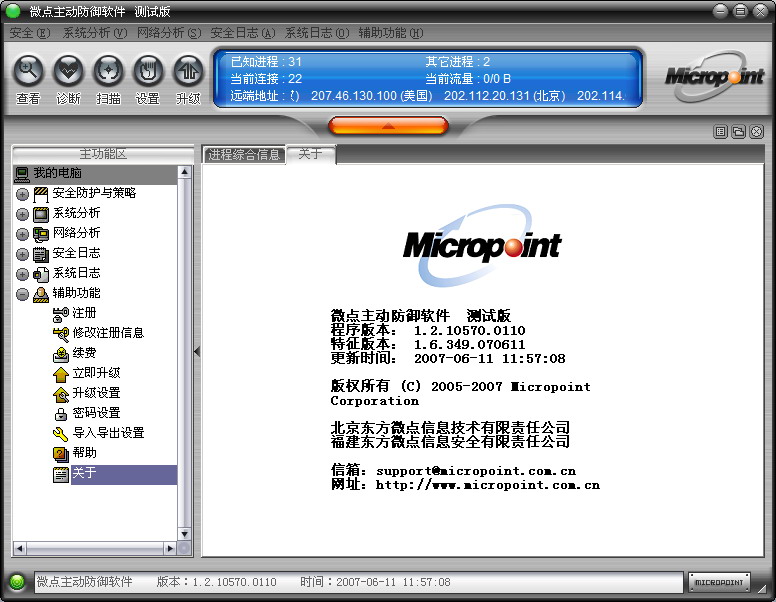
Task: Click the sidebar scroll right arrow
Action: click(170, 548)
